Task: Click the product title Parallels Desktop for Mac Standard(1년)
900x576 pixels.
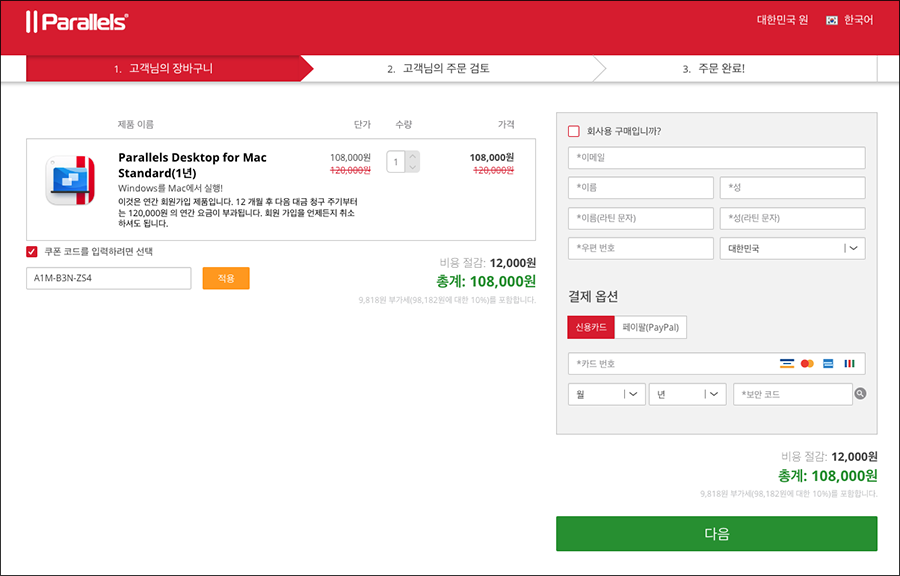Action: 192,165
